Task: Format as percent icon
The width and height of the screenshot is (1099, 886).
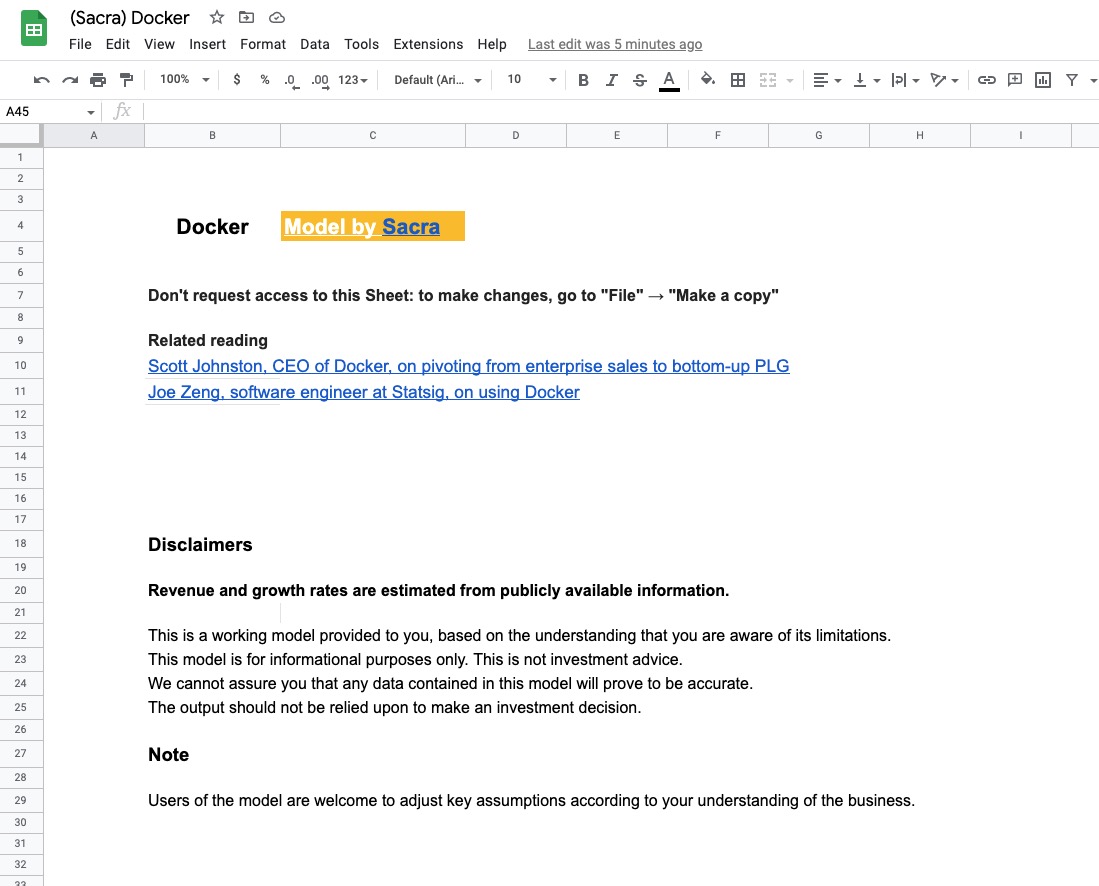Action: (x=265, y=80)
